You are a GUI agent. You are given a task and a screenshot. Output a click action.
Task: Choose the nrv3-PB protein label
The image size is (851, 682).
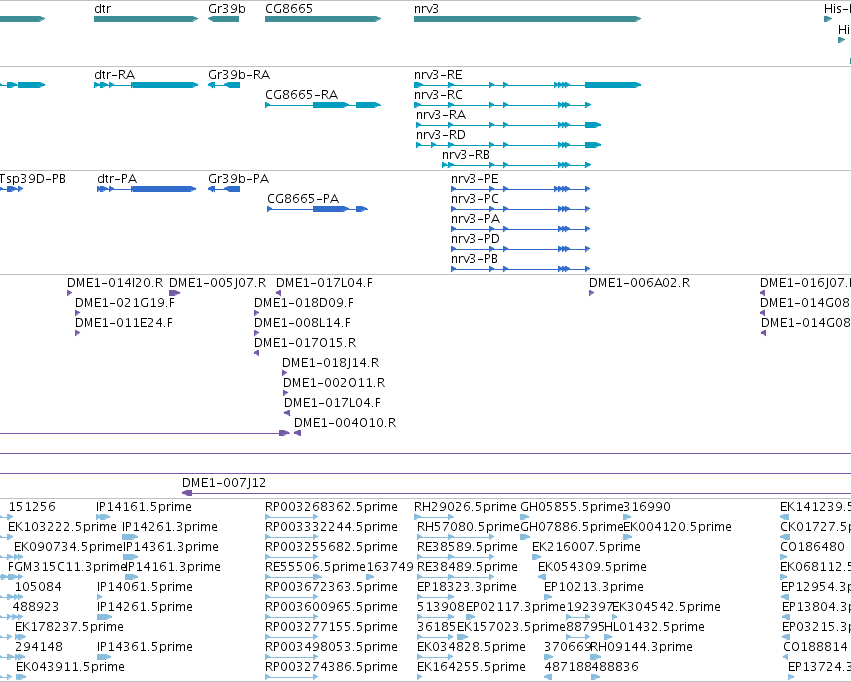[x=474, y=259]
